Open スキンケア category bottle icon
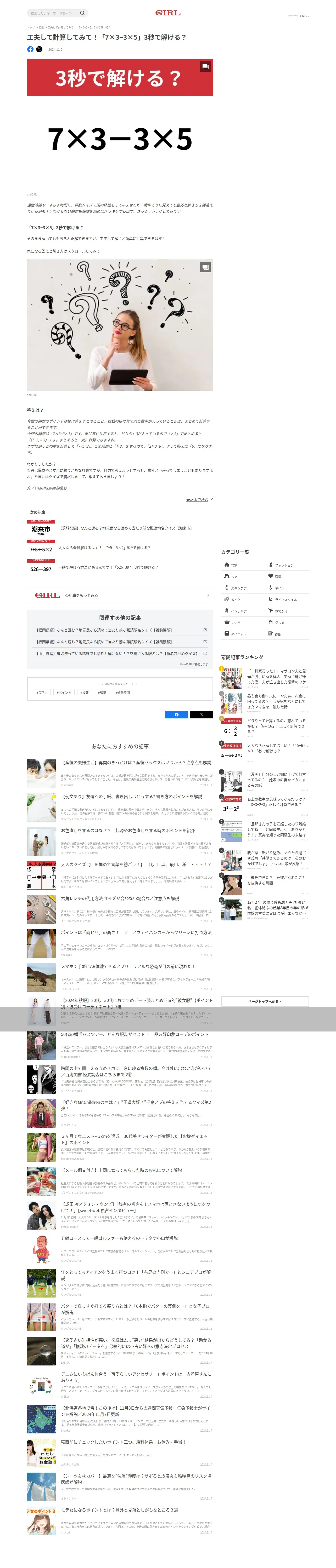336x1568 pixels. (x=227, y=588)
